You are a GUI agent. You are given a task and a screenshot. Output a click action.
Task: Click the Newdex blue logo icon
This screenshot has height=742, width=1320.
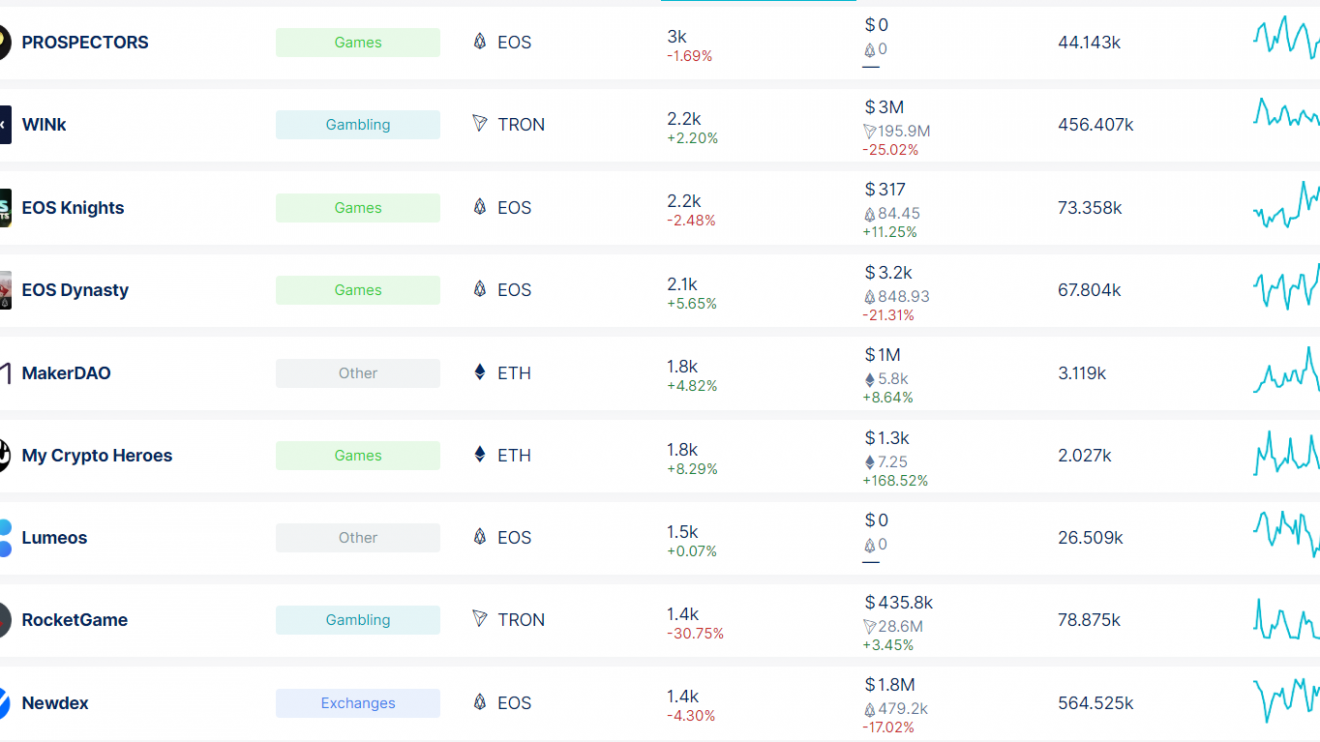pos(5,703)
